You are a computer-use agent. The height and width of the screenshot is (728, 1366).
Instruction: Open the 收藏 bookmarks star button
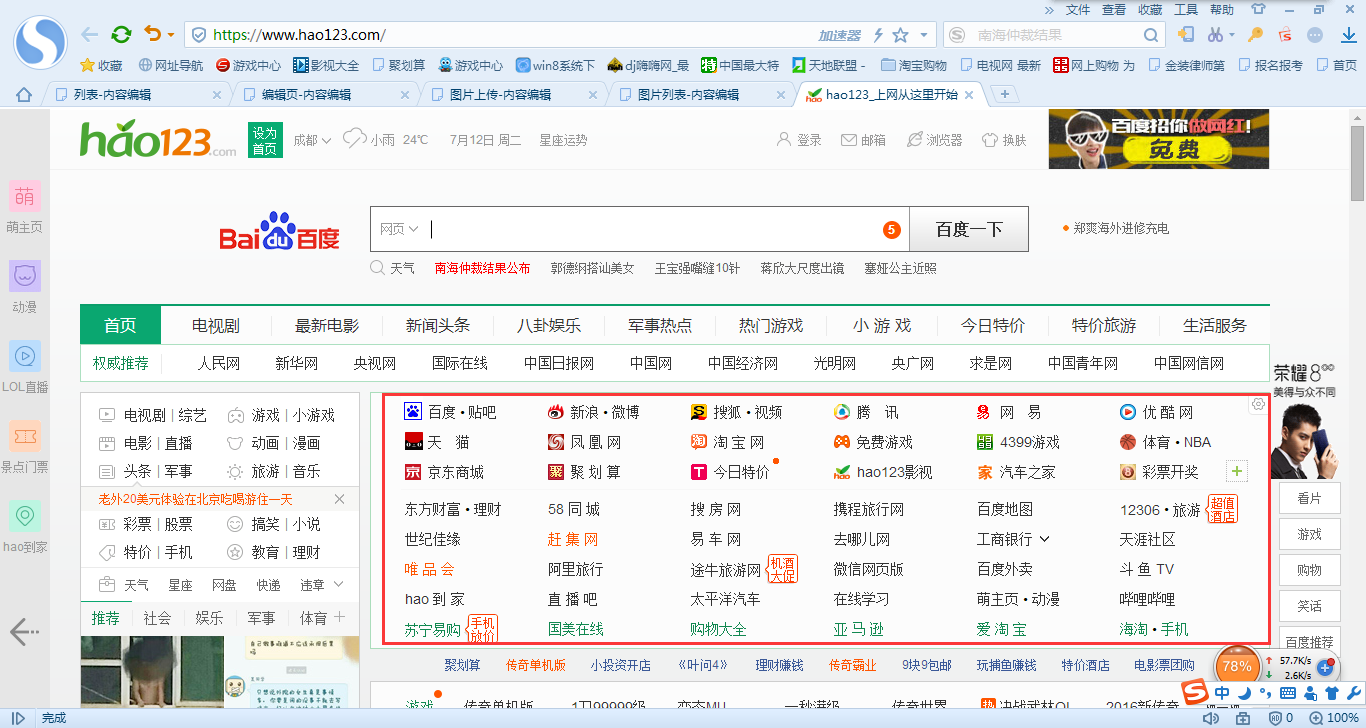(x=101, y=65)
